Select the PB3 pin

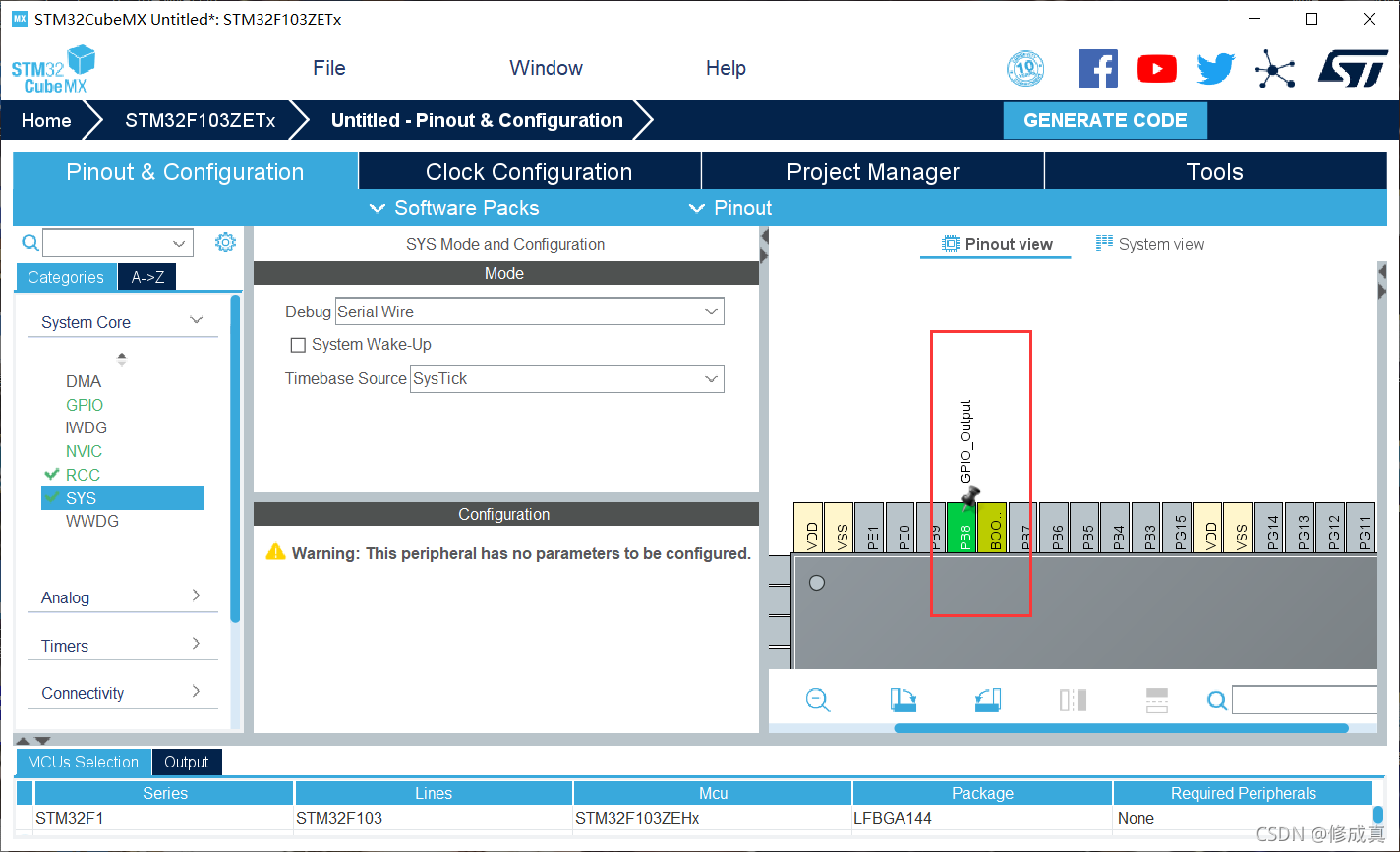tap(1146, 528)
